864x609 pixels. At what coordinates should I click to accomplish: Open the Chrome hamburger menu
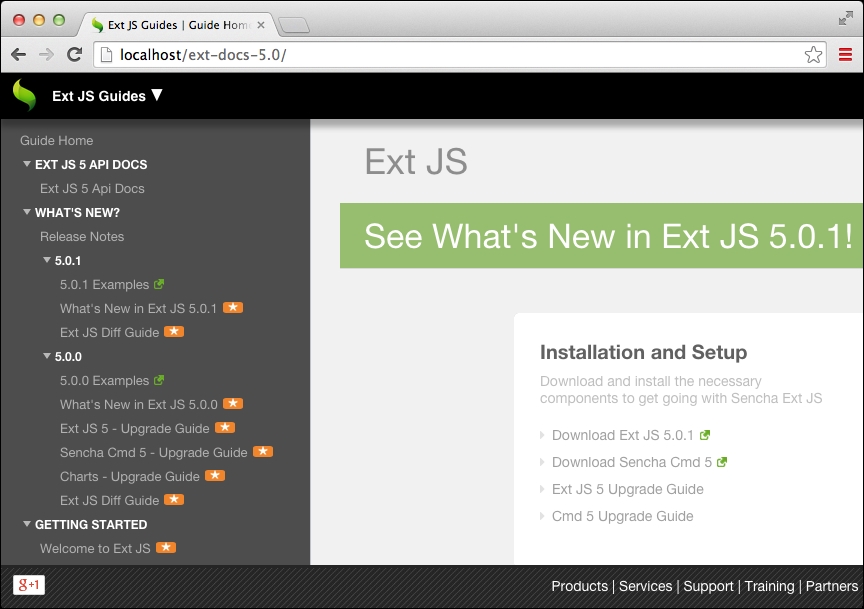(845, 55)
